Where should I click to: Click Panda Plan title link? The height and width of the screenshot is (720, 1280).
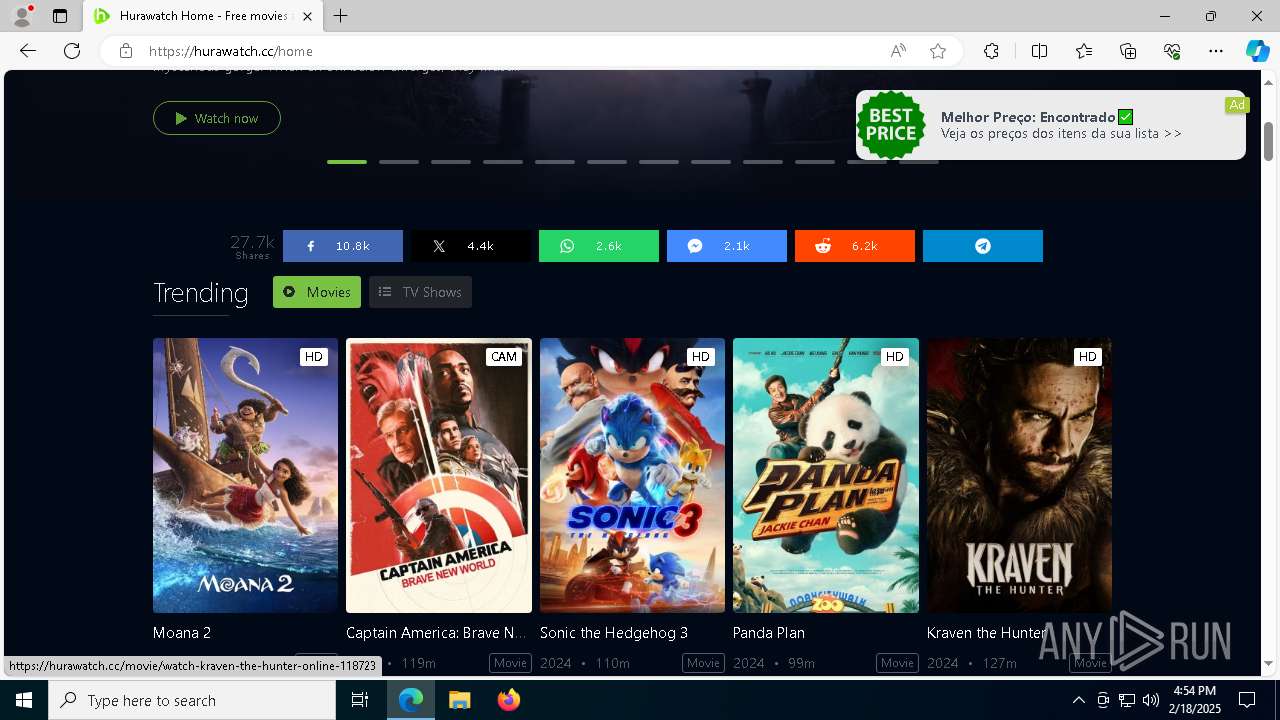coord(769,633)
